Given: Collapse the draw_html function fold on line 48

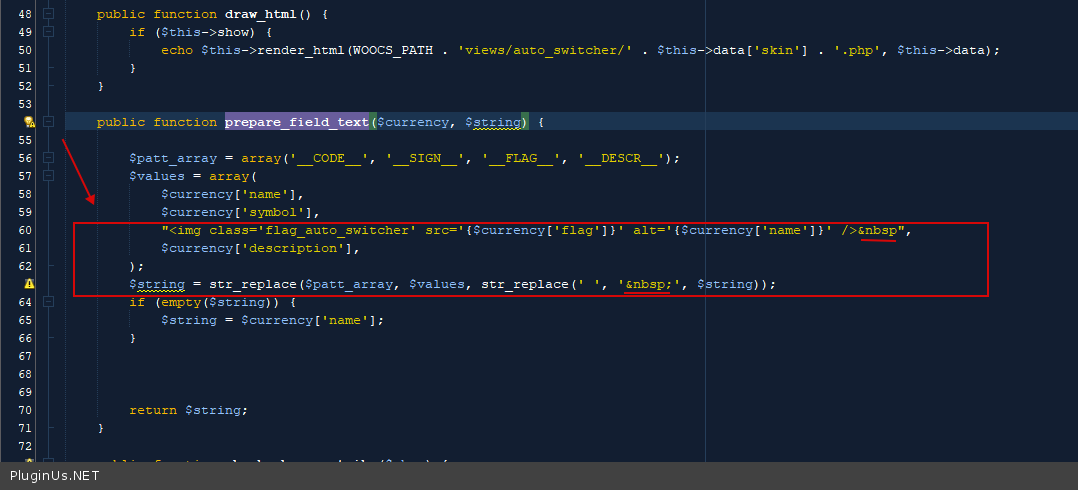Looking at the screenshot, I should 48,14.
